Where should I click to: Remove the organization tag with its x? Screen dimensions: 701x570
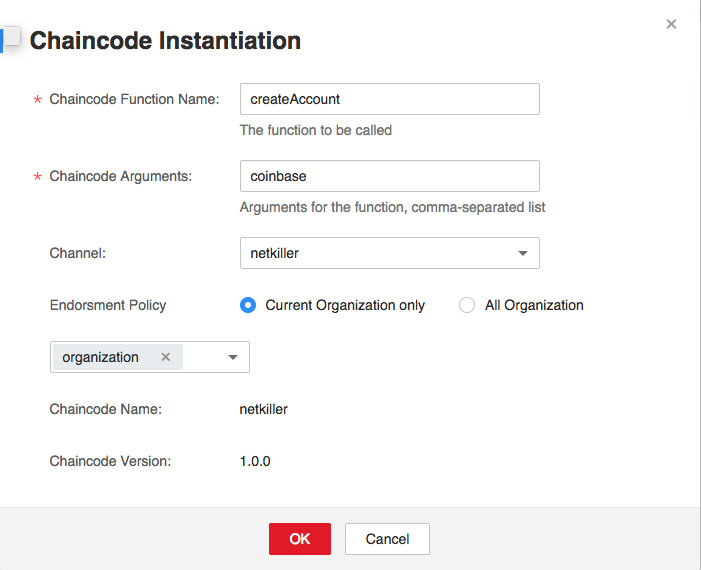(x=166, y=357)
